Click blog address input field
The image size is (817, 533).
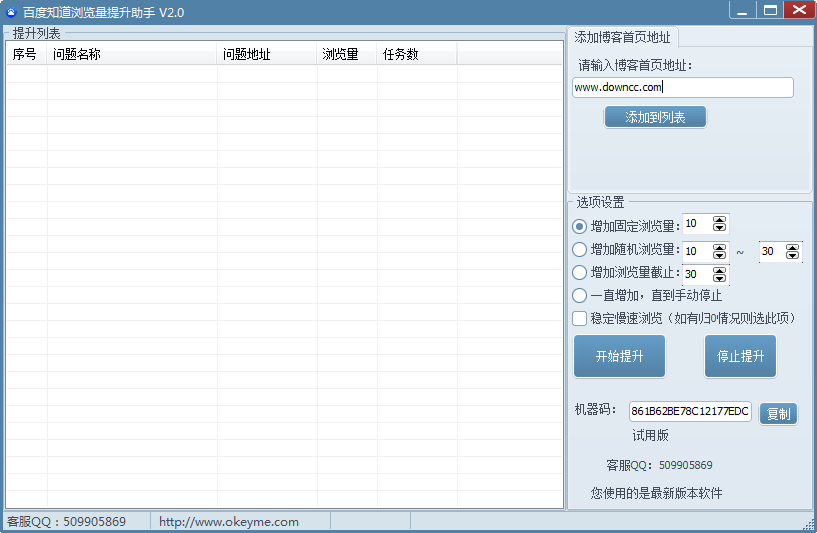(x=683, y=88)
